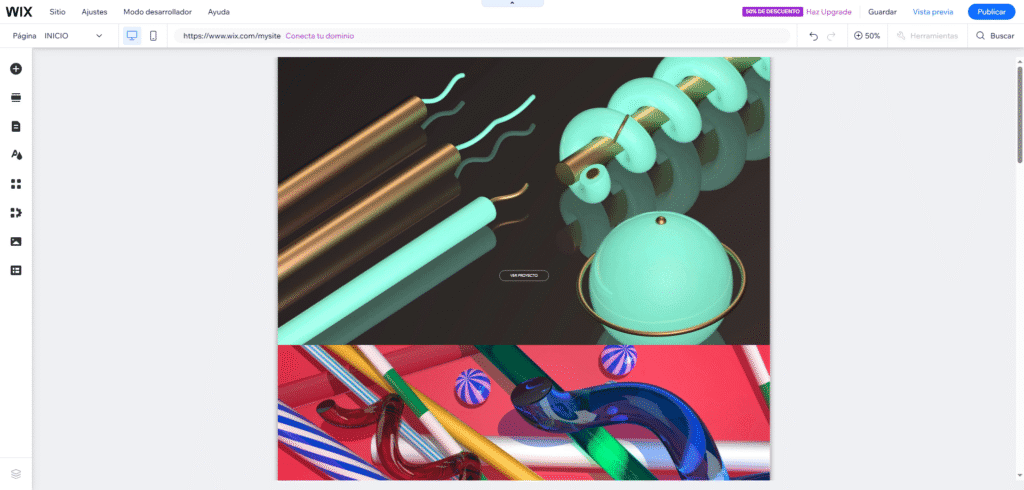The image size is (1024, 490).
Task: Open the Layers icon at bottom left
Action: point(16,473)
